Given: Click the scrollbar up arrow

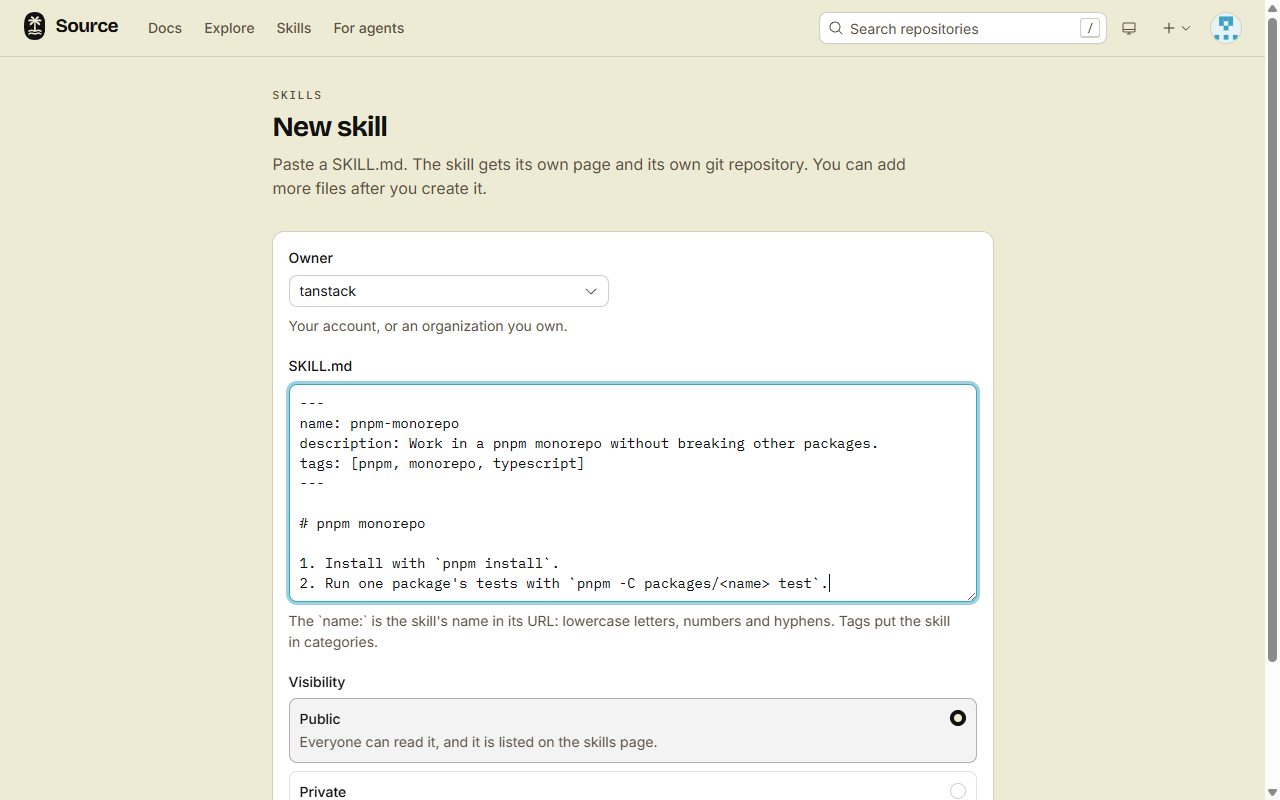Looking at the screenshot, I should click(x=1272, y=7).
